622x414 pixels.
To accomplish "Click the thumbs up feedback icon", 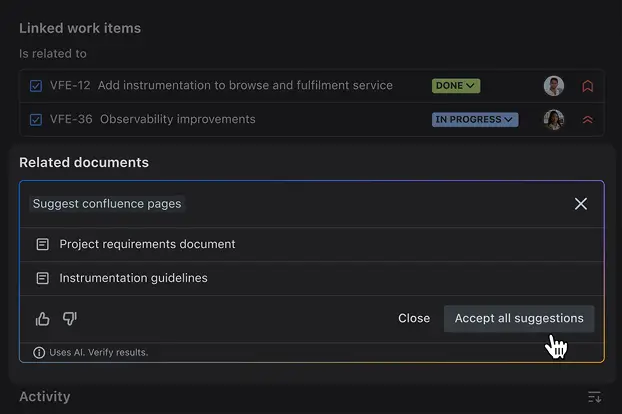I will tap(42, 319).
